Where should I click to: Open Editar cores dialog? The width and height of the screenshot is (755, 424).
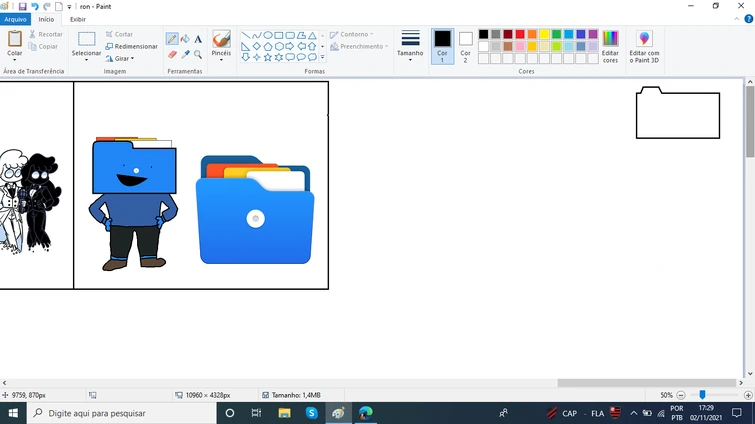pyautogui.click(x=610, y=46)
